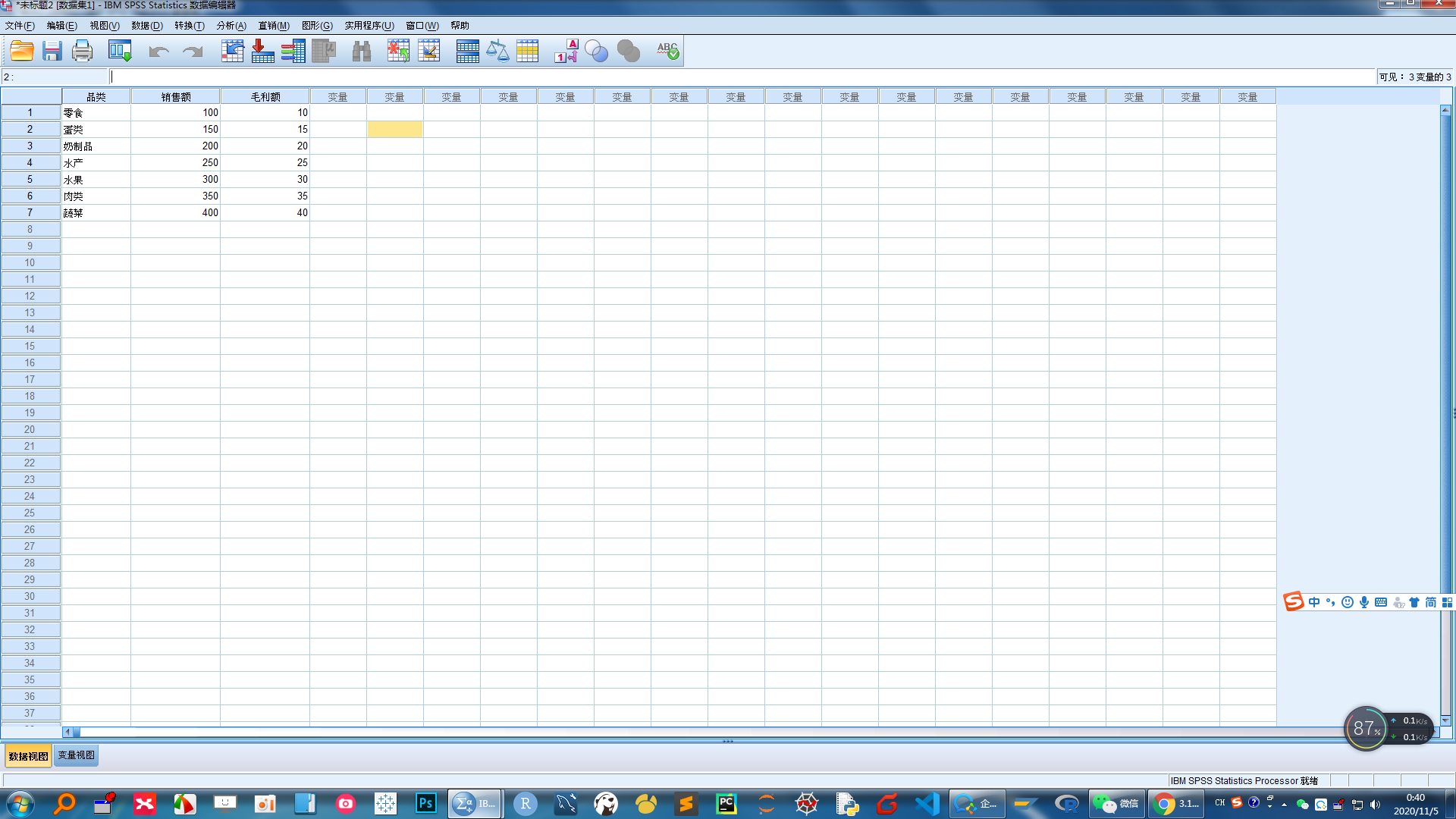Viewport: 1456px width, 819px height.
Task: Open the 转换(T) menu
Action: pos(190,25)
